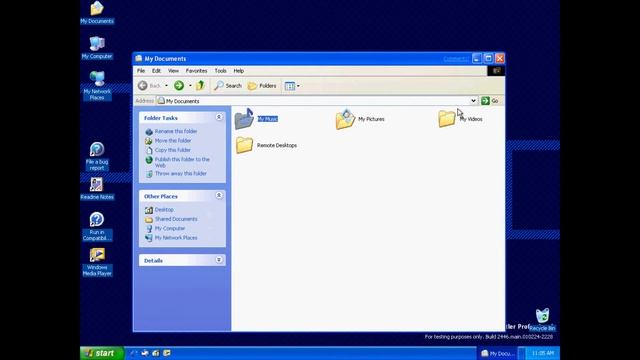Go up one folder level

(x=200, y=86)
